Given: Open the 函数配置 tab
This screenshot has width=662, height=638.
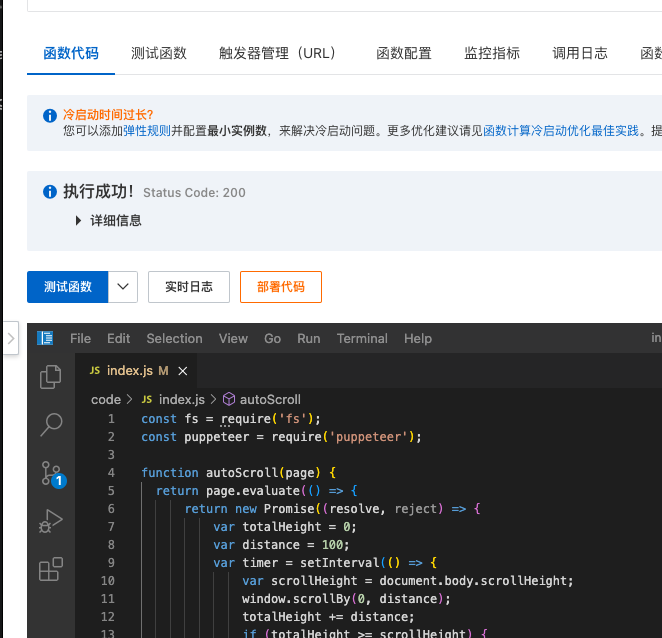Looking at the screenshot, I should pyautogui.click(x=404, y=53).
